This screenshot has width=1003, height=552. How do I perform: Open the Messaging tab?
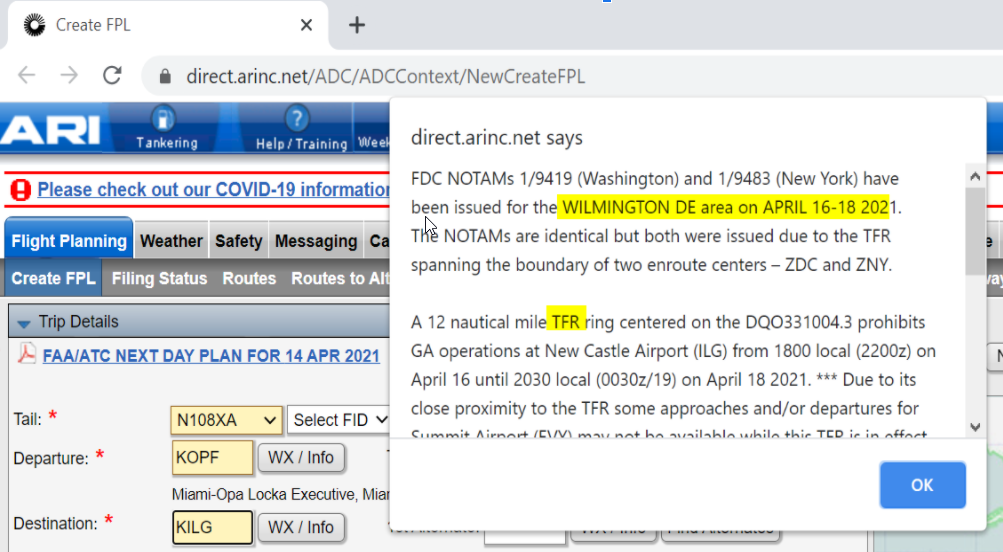click(x=316, y=241)
